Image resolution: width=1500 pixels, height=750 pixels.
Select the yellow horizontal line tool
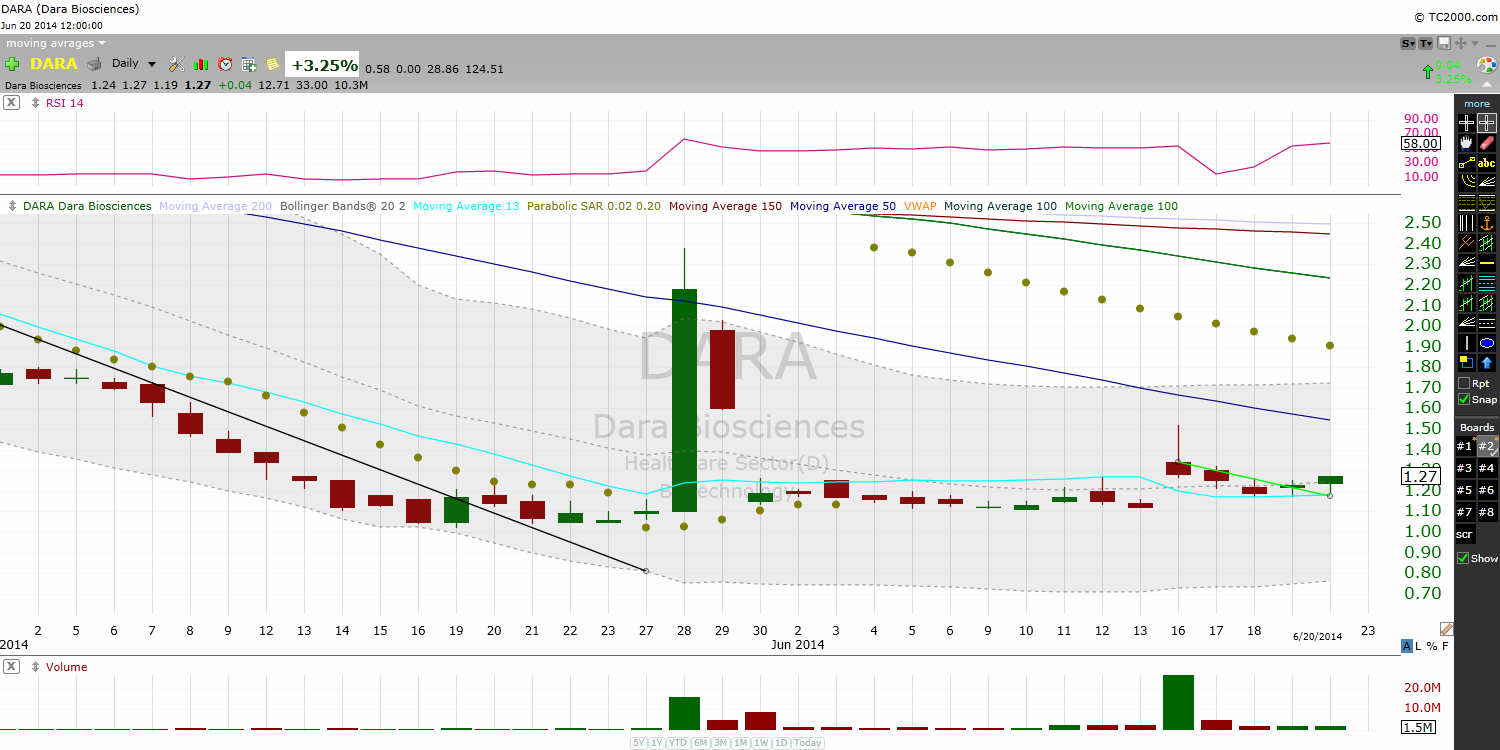tap(1487, 262)
